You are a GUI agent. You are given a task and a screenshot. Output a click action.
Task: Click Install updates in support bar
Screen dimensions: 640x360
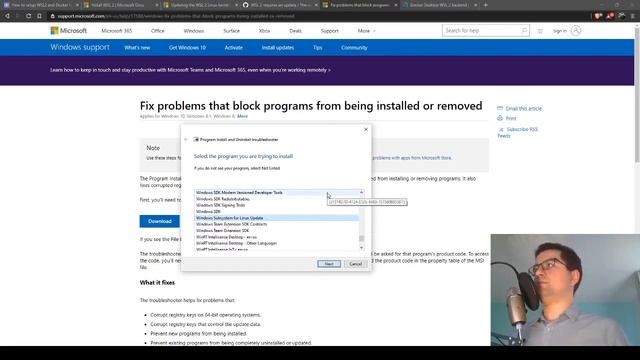click(278, 48)
